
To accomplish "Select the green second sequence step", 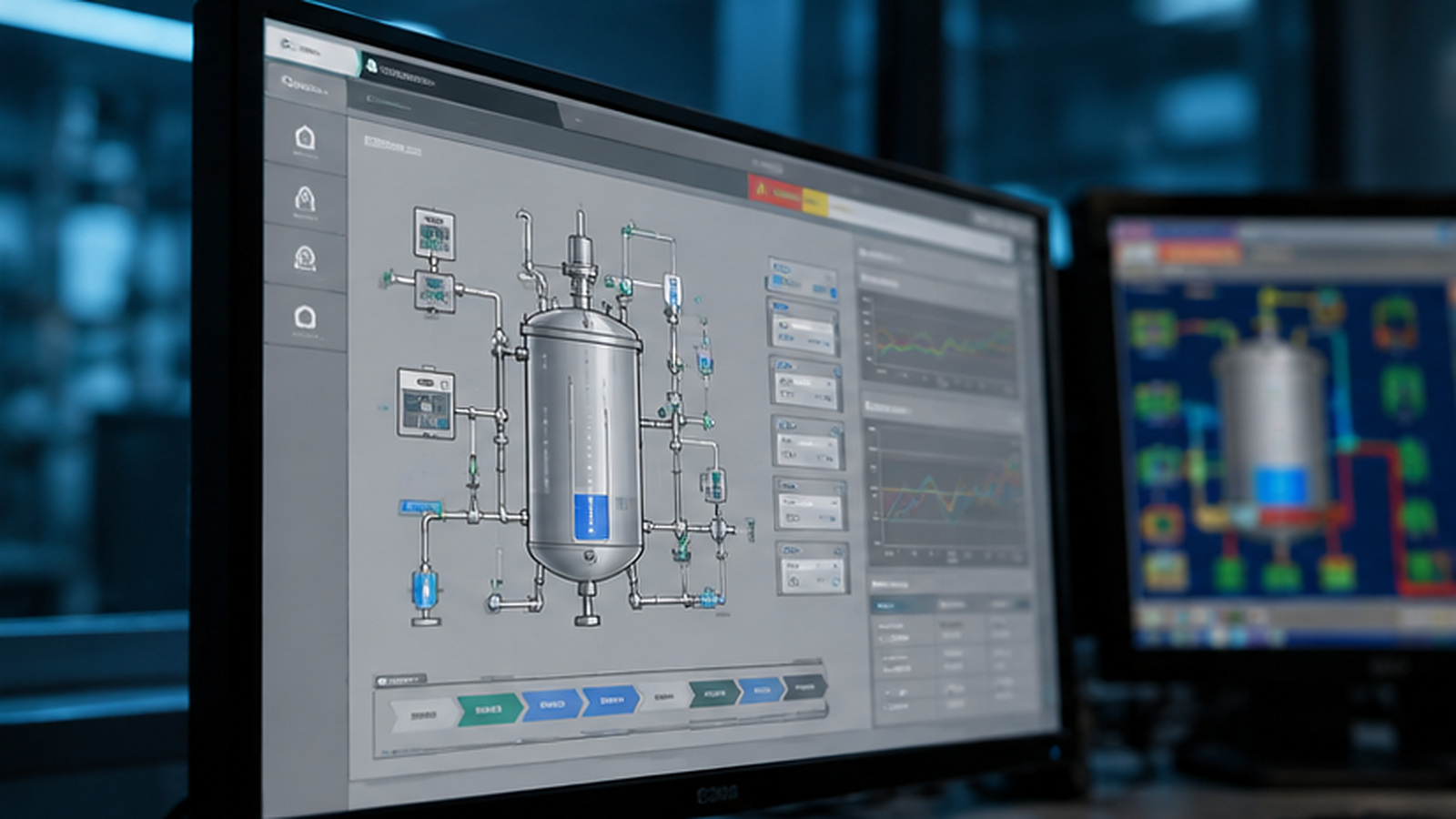I will tap(490, 709).
